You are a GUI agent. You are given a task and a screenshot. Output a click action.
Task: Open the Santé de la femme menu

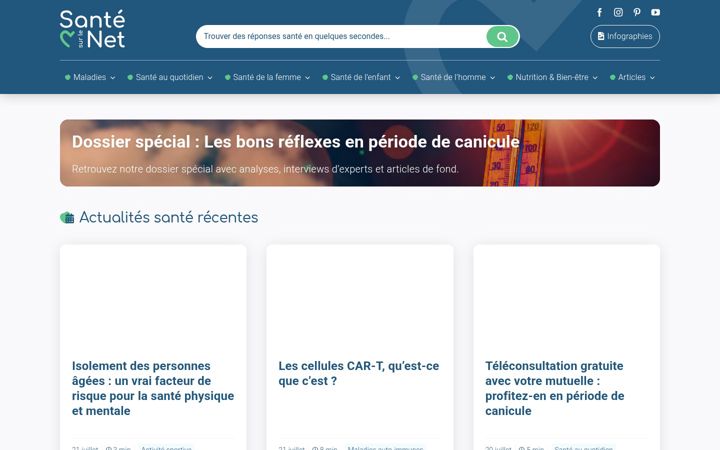pos(267,77)
